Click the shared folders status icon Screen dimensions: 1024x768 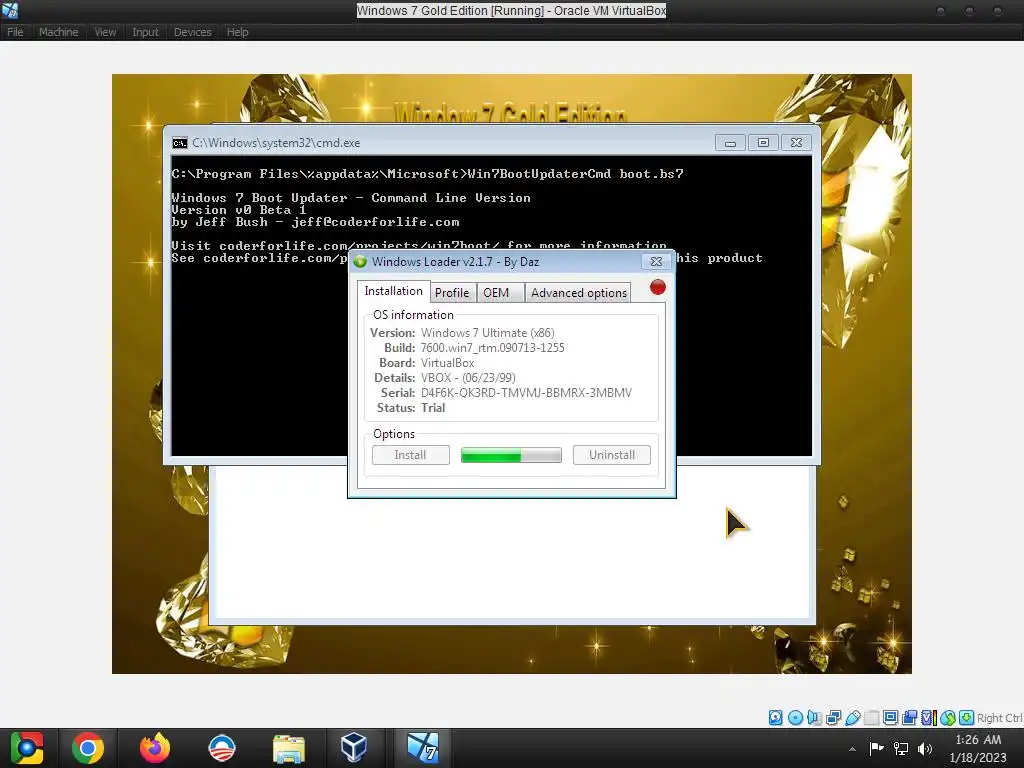872,718
